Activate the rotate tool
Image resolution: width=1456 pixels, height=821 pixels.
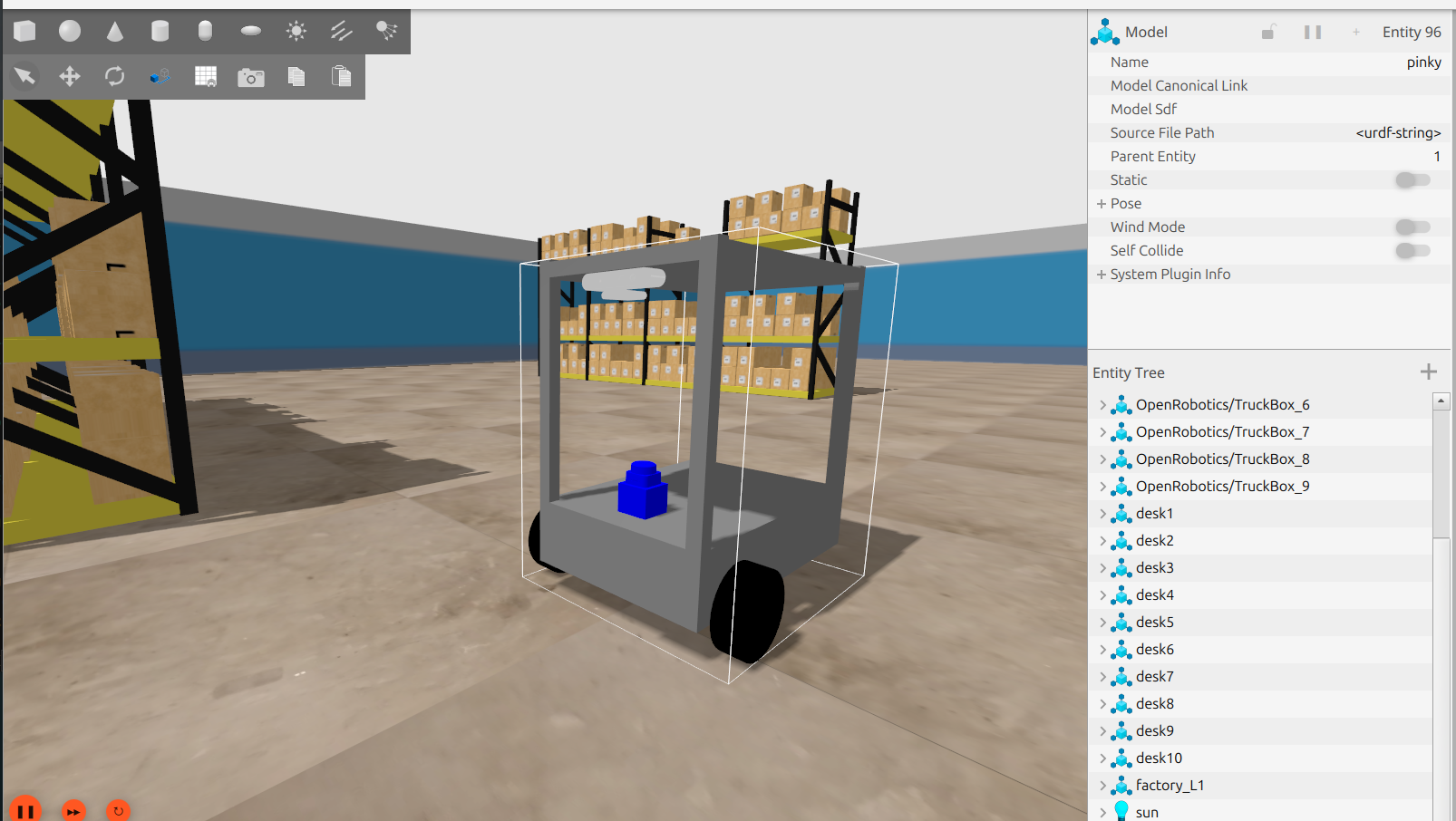pos(115,77)
